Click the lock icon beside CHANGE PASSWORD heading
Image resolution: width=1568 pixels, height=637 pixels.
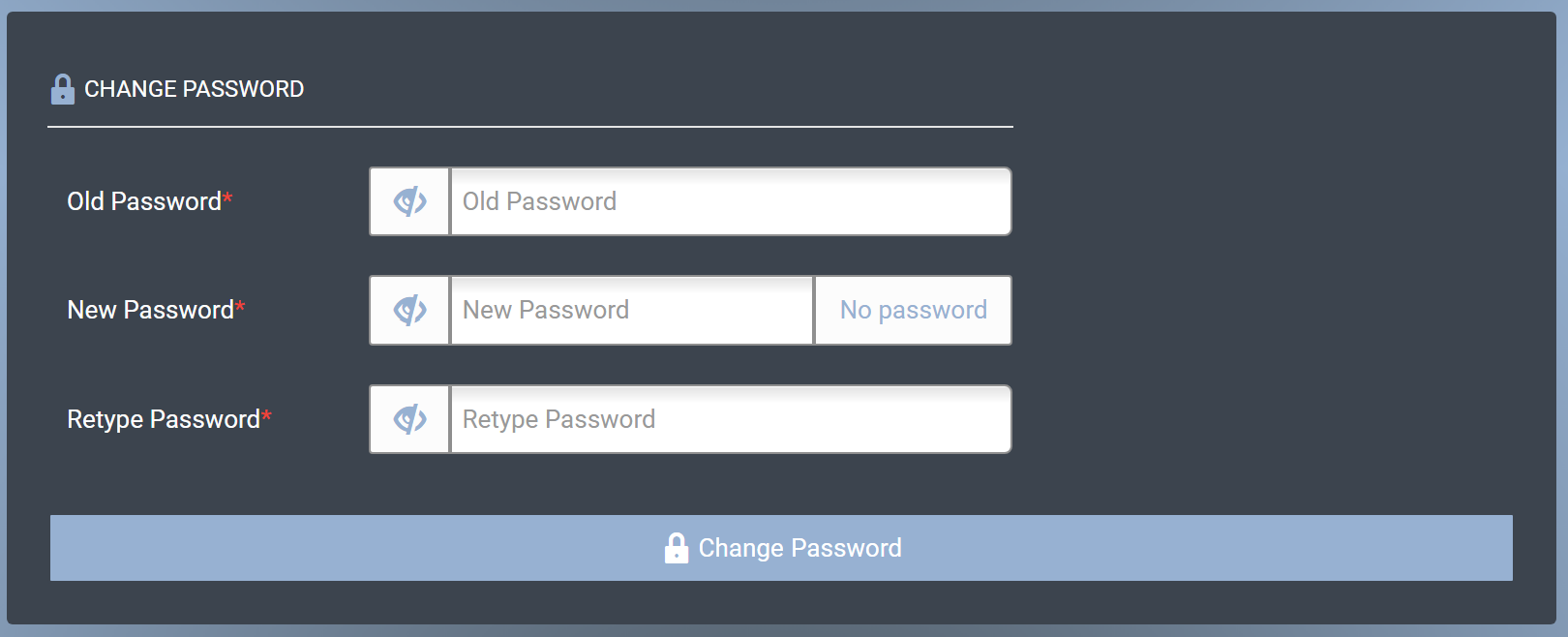[62, 89]
